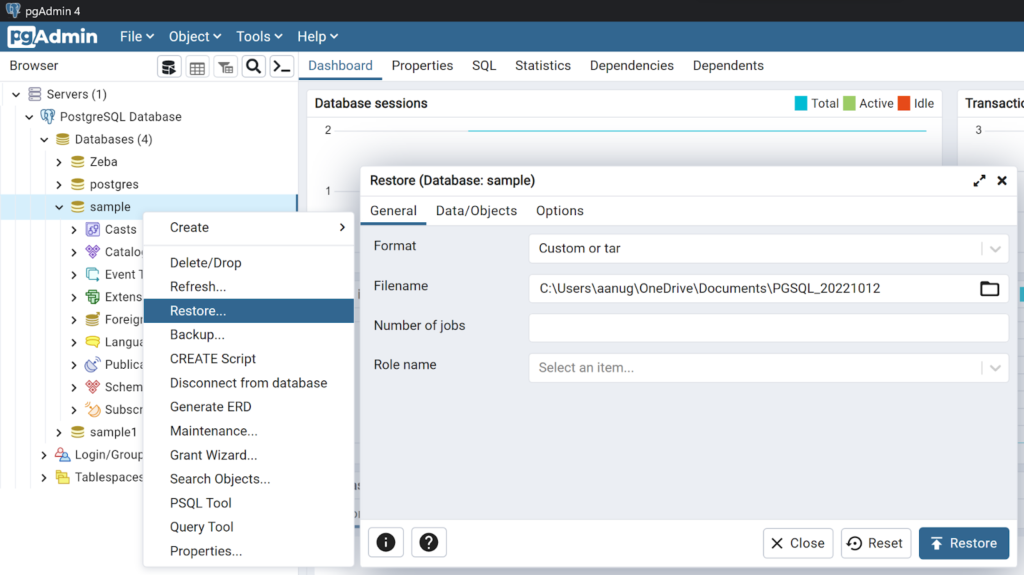Click the Number of jobs input field
The image size is (1024, 575).
coord(767,328)
